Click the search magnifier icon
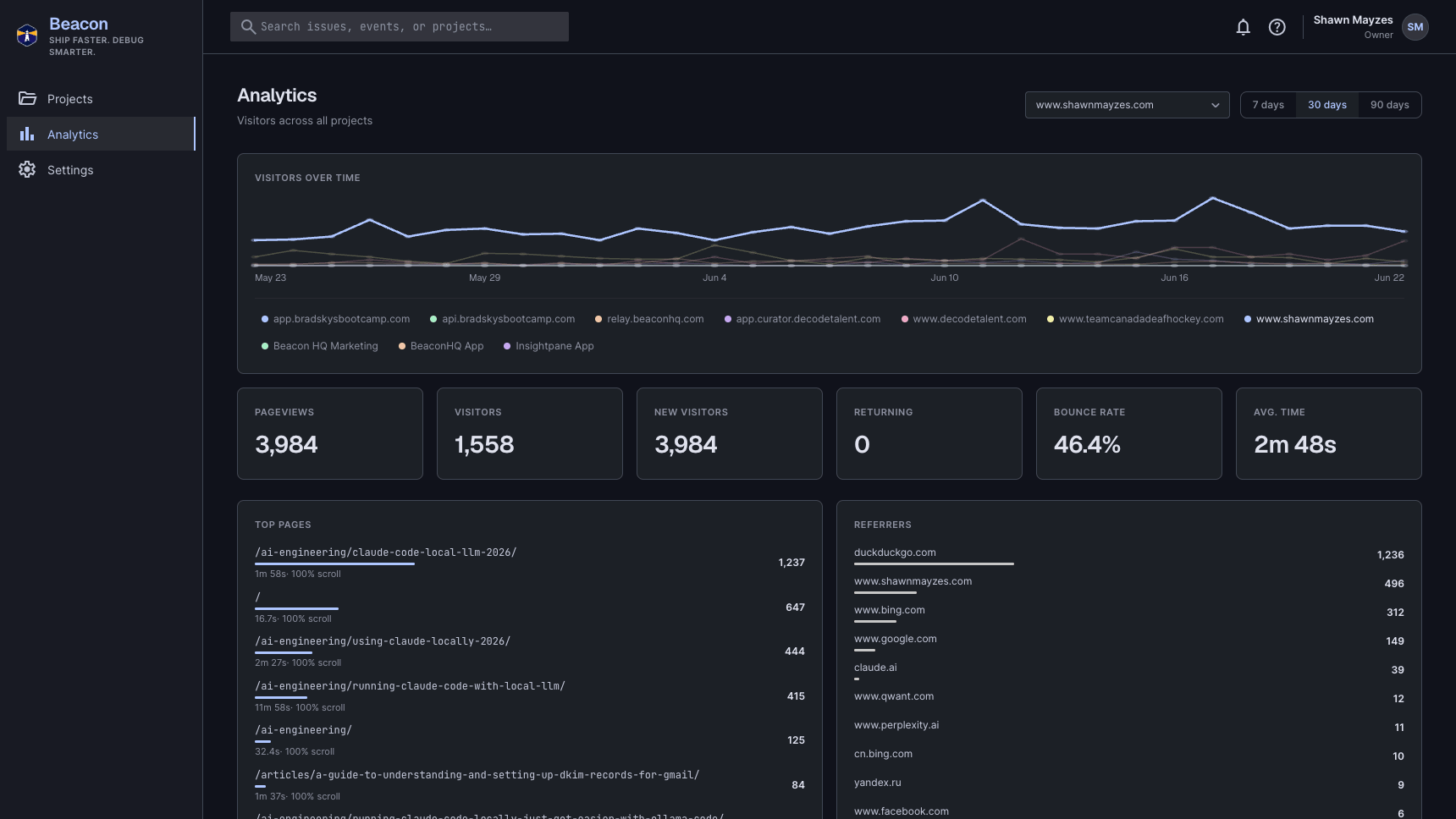This screenshot has height=819, width=1456. 248,27
